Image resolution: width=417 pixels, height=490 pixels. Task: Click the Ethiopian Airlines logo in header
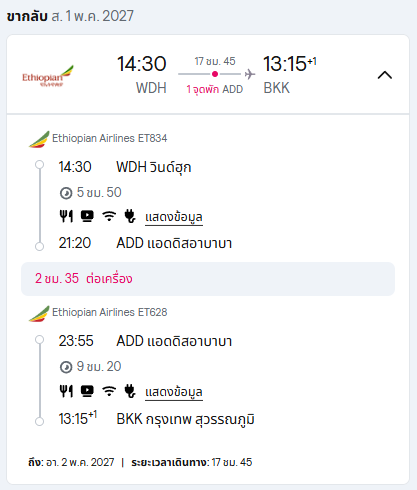click(48, 76)
